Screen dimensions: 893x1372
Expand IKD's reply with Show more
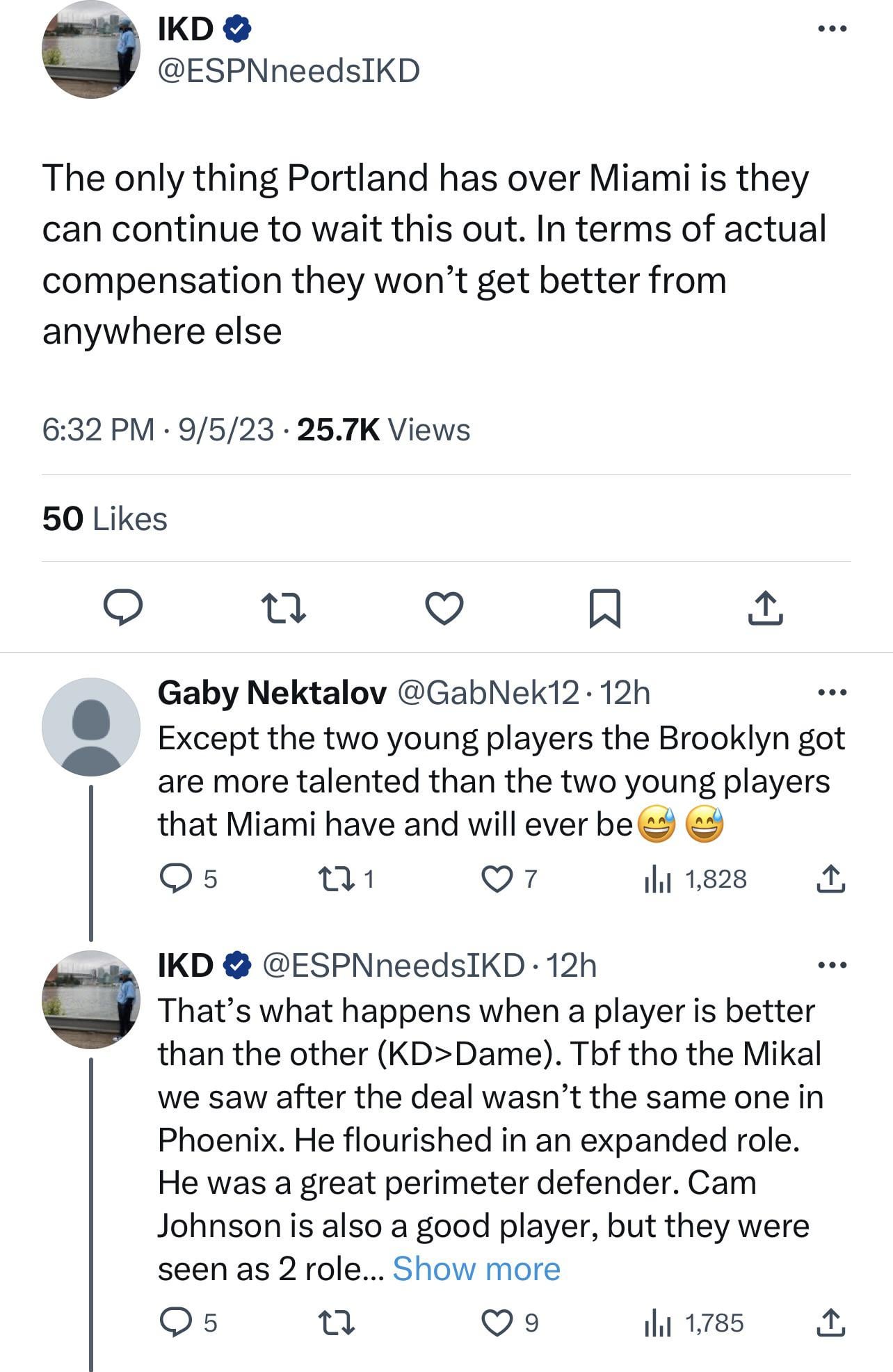coord(476,1268)
